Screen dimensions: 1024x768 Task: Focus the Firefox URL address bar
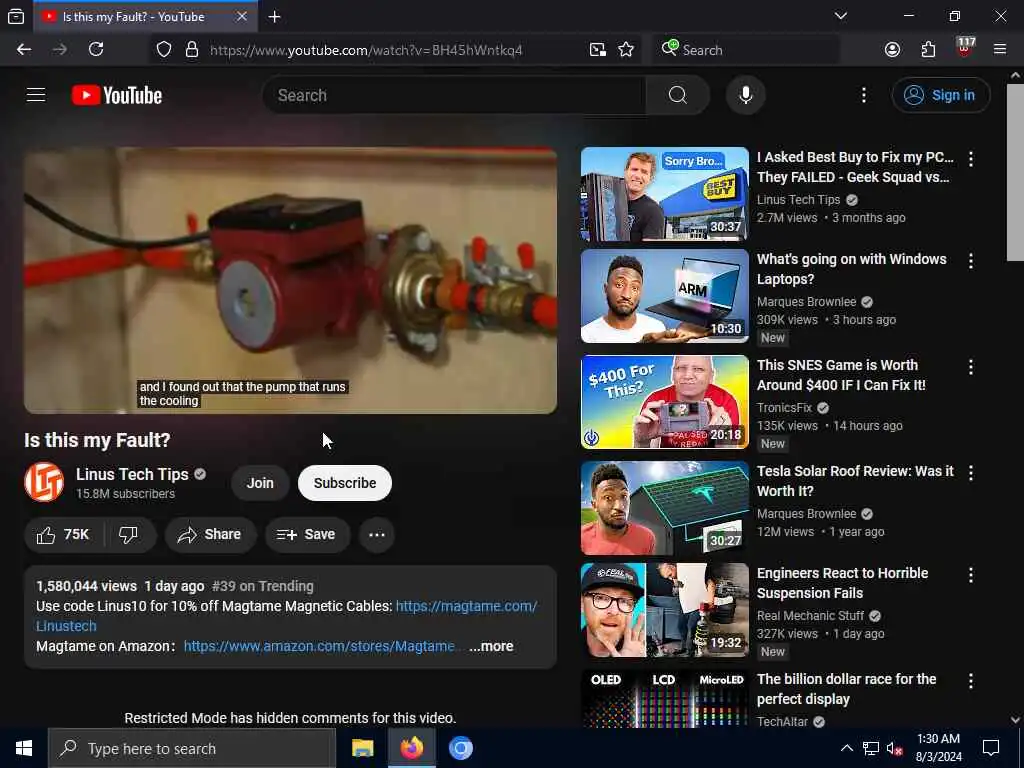tap(366, 50)
